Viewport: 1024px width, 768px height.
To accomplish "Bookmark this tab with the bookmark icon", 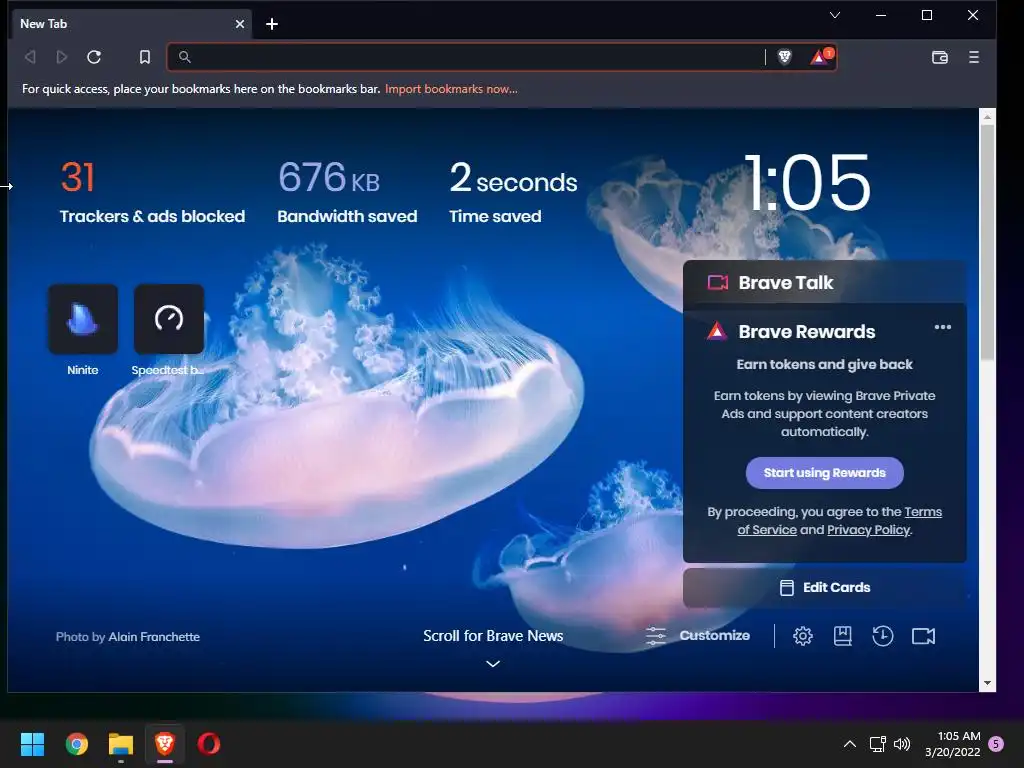I will point(145,57).
